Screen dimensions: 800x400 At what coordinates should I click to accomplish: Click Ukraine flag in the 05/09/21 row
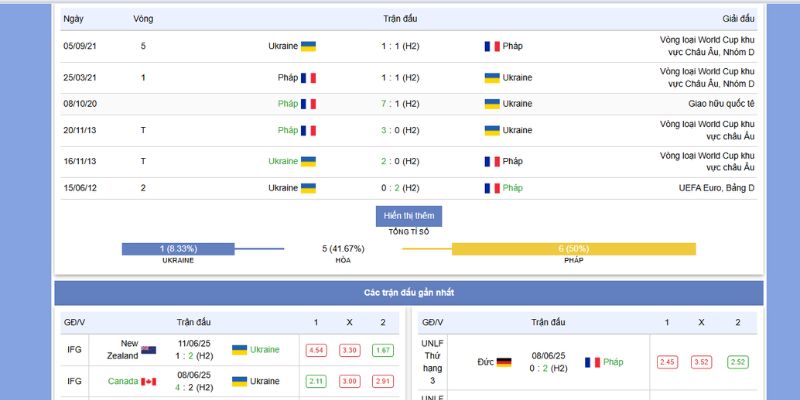308,46
